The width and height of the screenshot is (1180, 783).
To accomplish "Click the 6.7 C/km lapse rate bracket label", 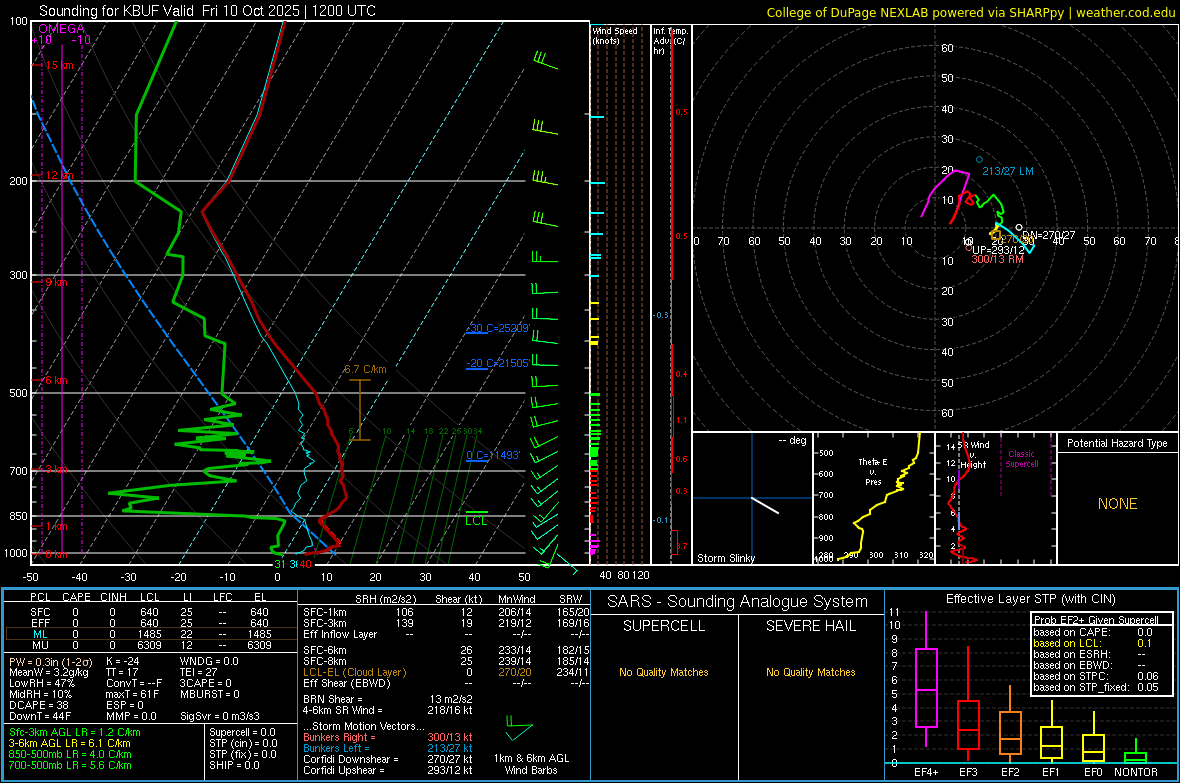I will (x=365, y=369).
